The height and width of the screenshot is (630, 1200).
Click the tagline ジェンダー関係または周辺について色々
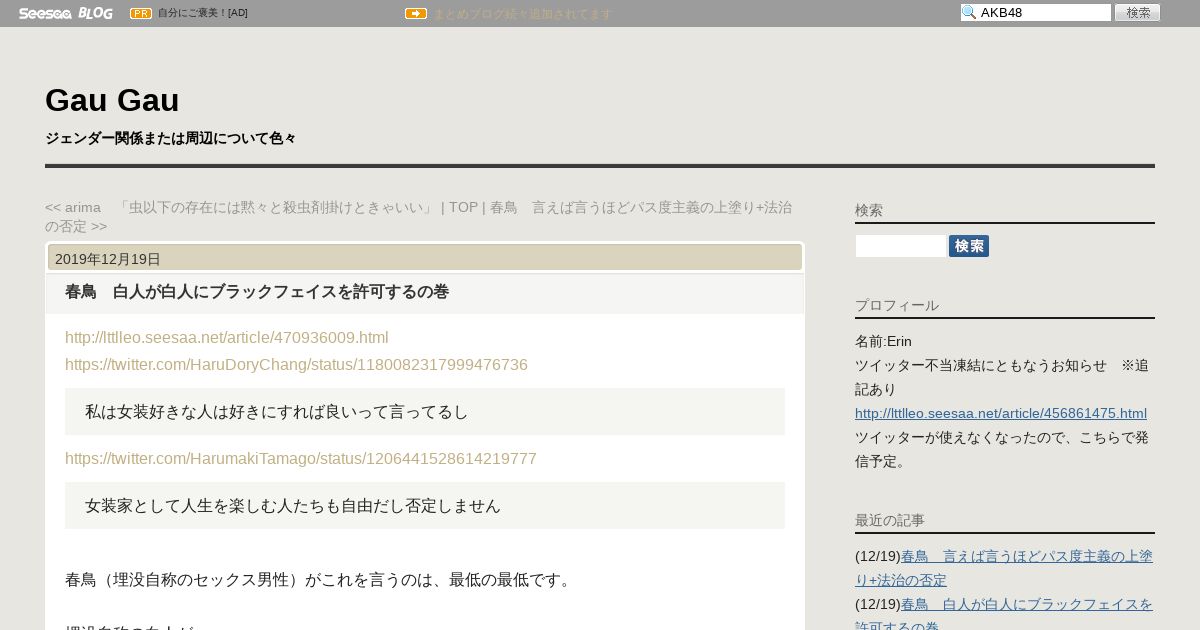coord(171,138)
